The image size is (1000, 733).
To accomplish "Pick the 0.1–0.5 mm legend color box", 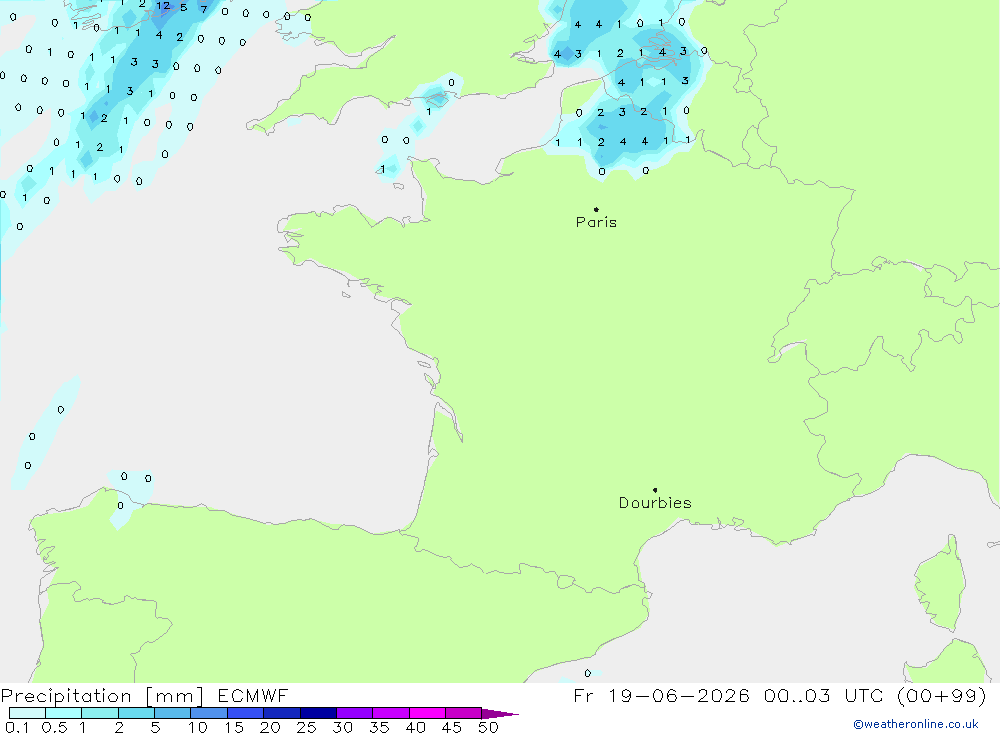I will [x=27, y=713].
